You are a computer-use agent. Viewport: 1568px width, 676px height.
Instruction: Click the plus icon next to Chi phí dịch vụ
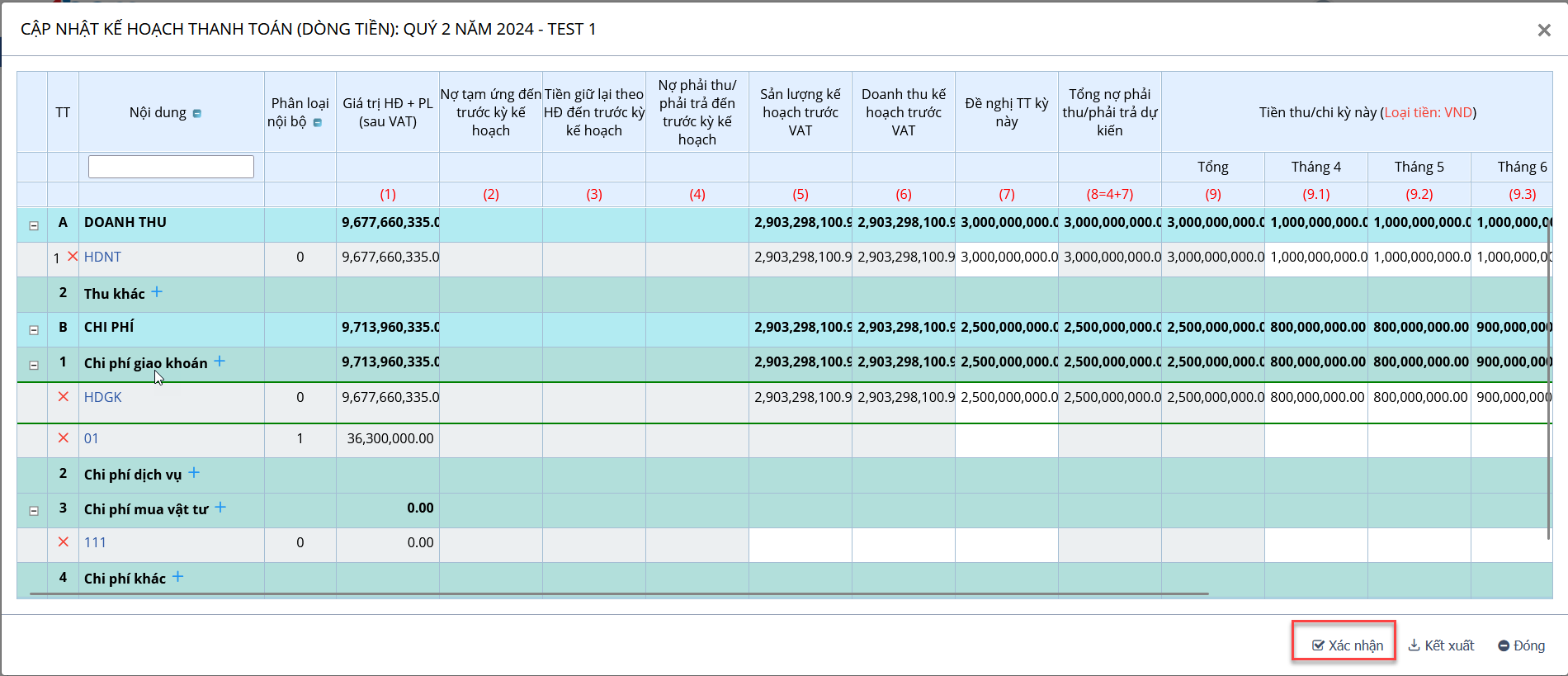coord(194,473)
